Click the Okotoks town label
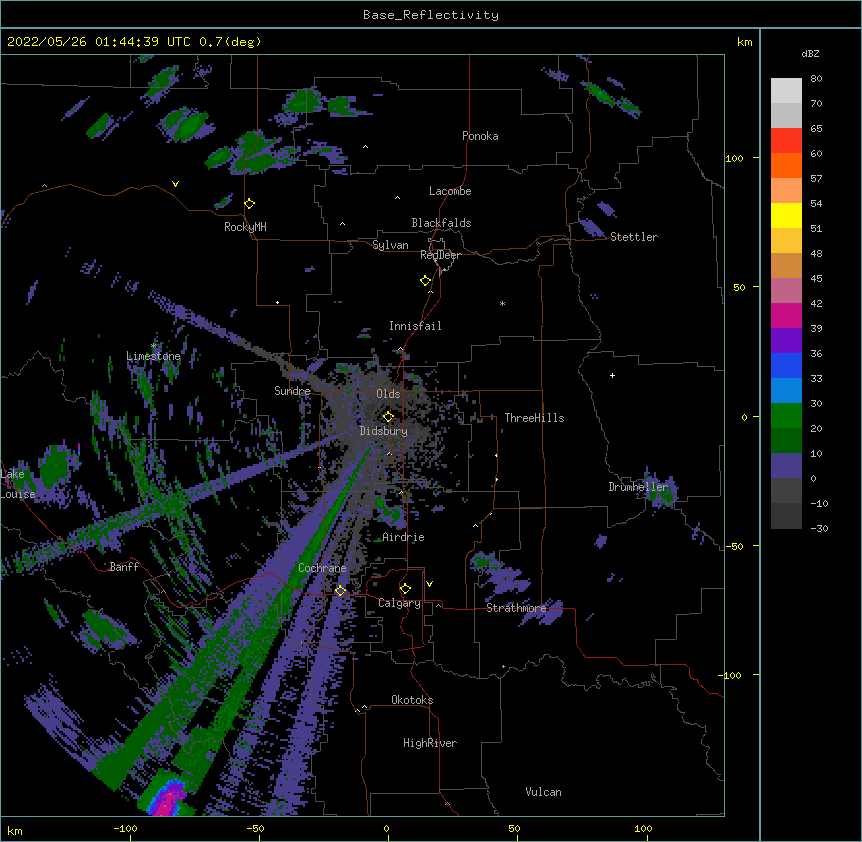The width and height of the screenshot is (862, 842). tap(412, 700)
